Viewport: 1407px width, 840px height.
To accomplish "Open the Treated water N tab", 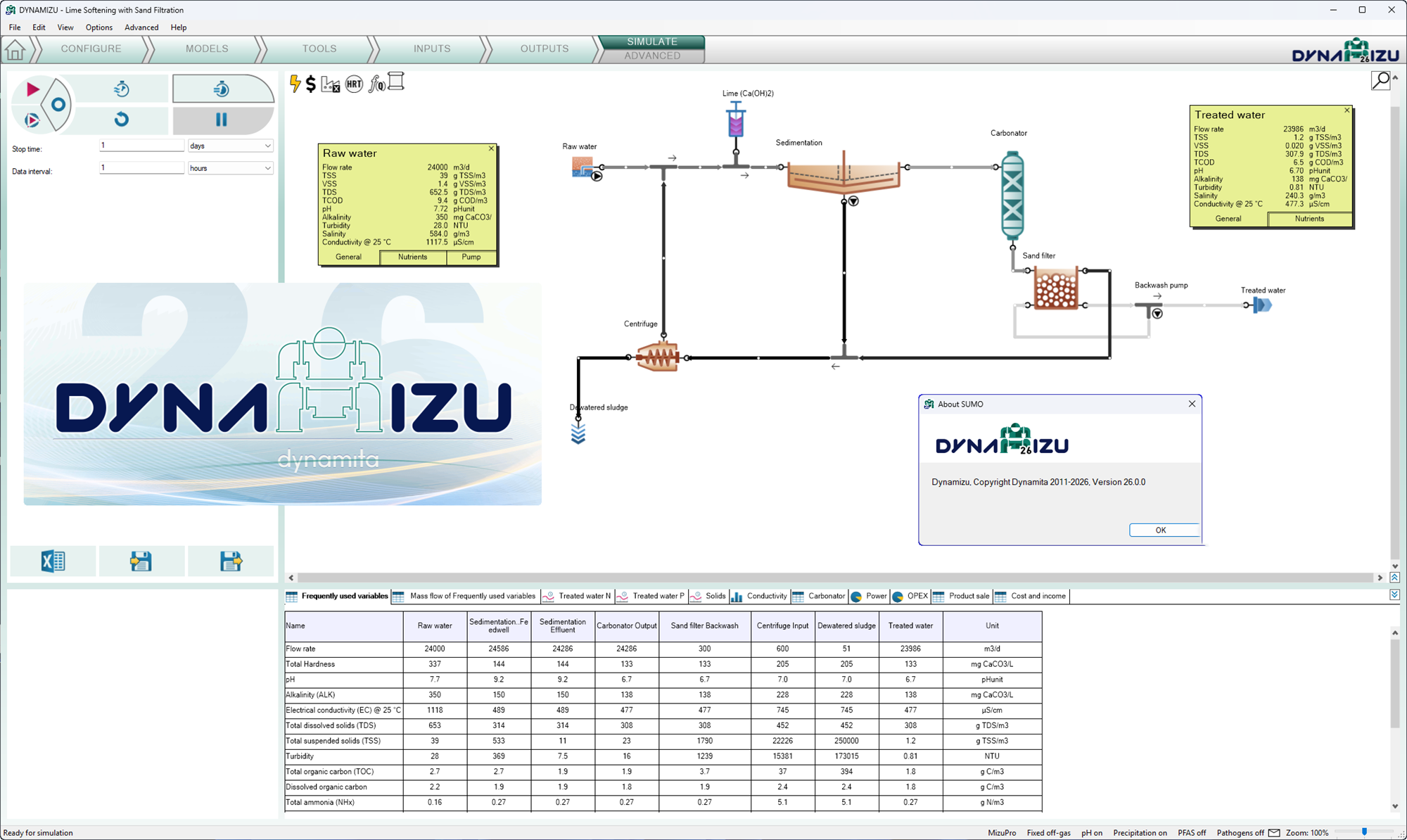I will pyautogui.click(x=578, y=597).
